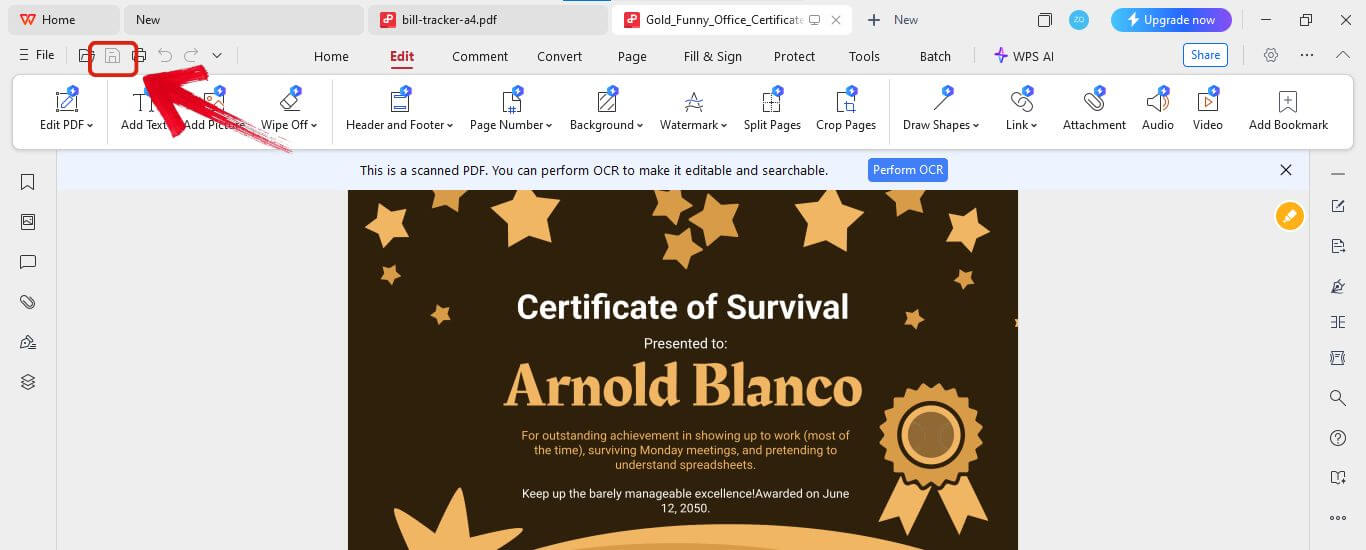Collapse the ribbon with the chevron
This screenshot has width=1366, height=550.
[x=1343, y=55]
